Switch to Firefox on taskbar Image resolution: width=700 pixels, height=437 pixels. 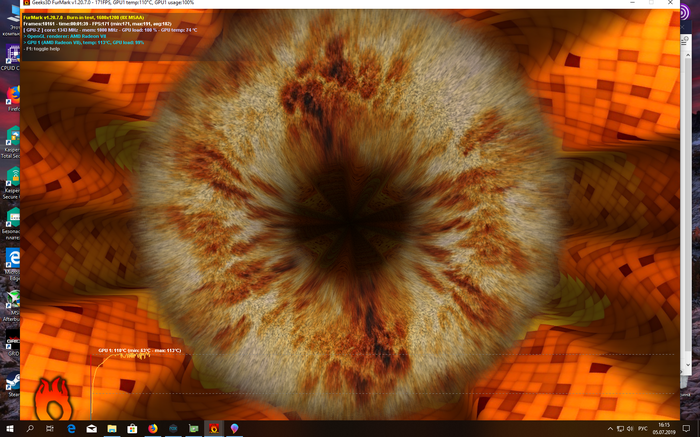click(153, 429)
